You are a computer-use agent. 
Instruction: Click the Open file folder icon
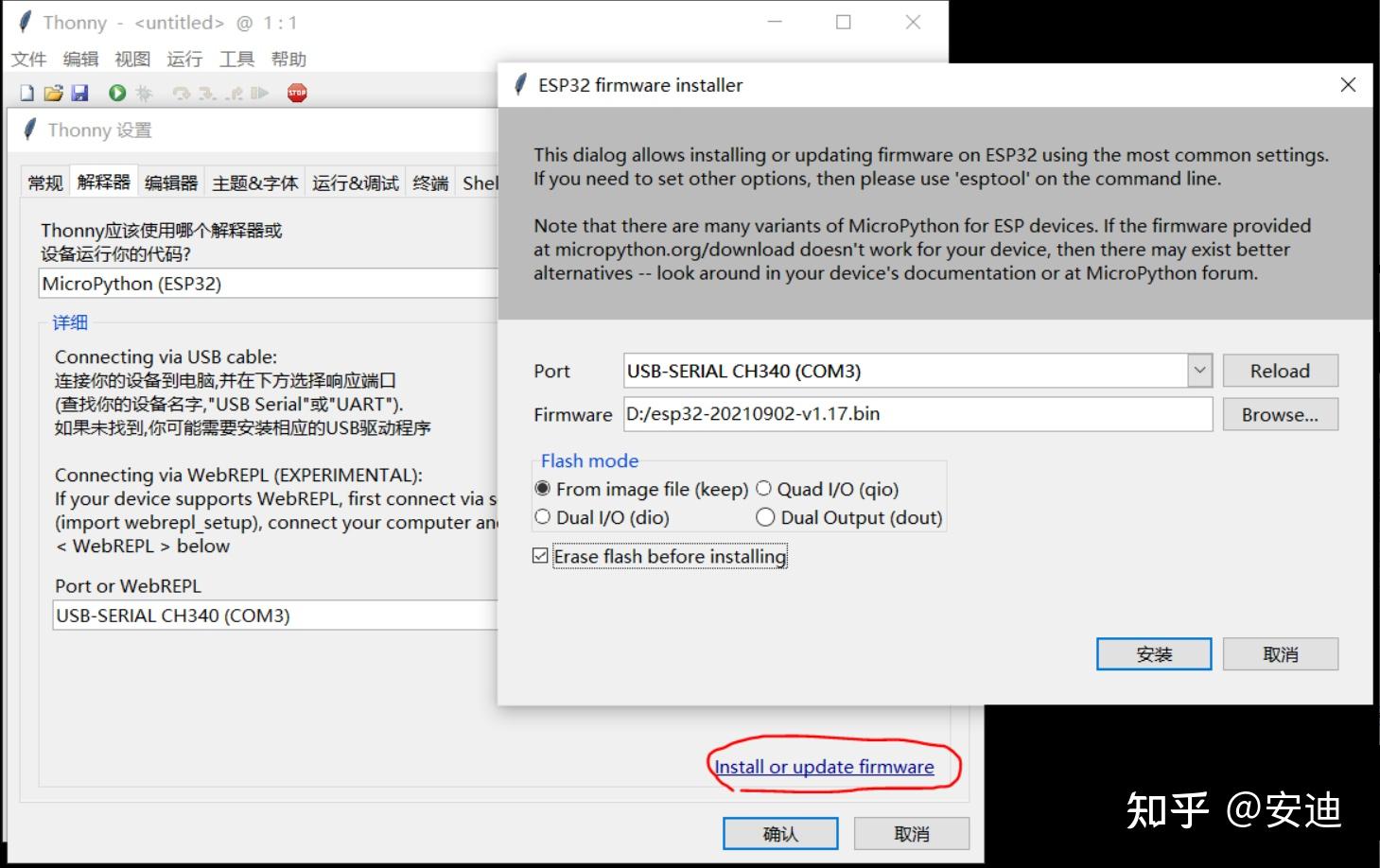(x=53, y=93)
